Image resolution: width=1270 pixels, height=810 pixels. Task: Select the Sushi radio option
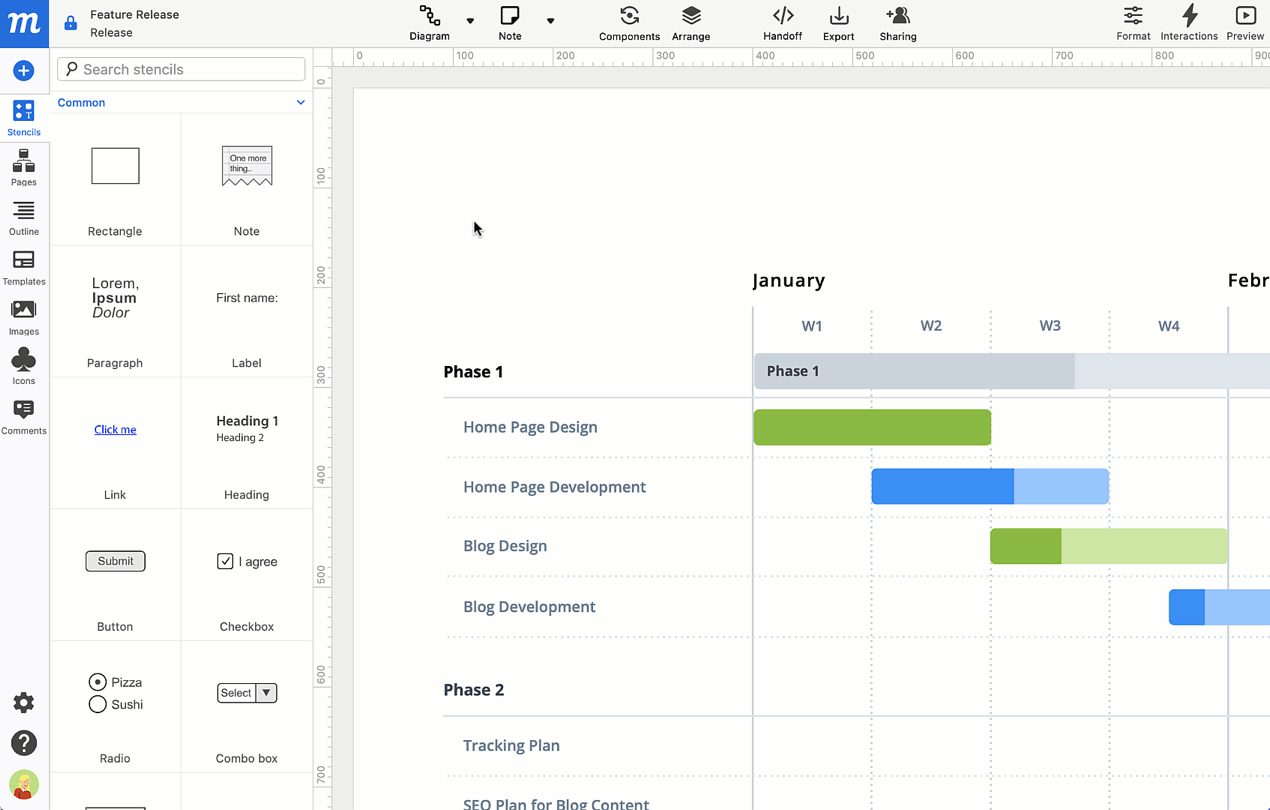pyautogui.click(x=97, y=704)
